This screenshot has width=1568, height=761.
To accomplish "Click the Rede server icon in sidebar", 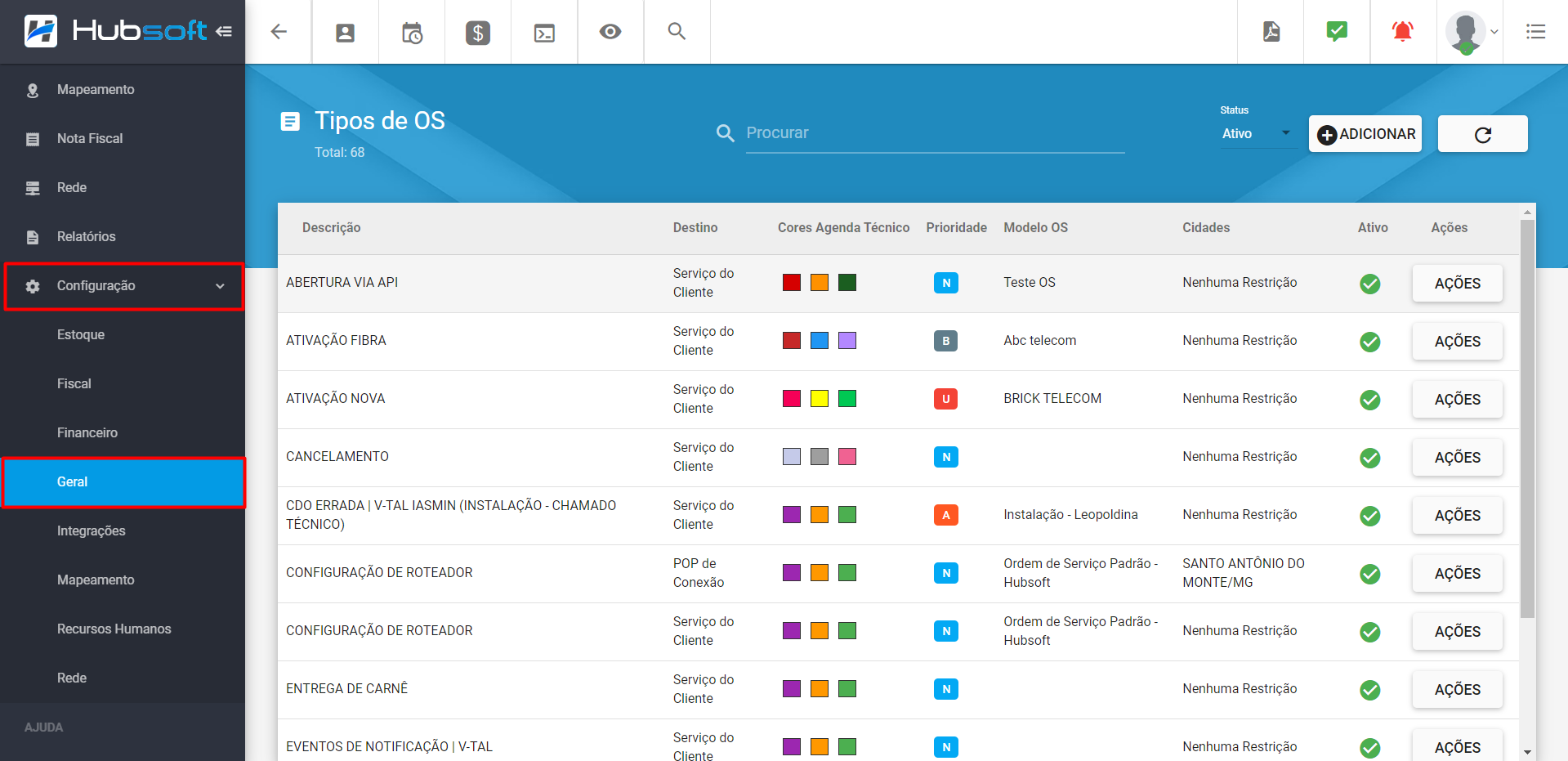I will [33, 188].
